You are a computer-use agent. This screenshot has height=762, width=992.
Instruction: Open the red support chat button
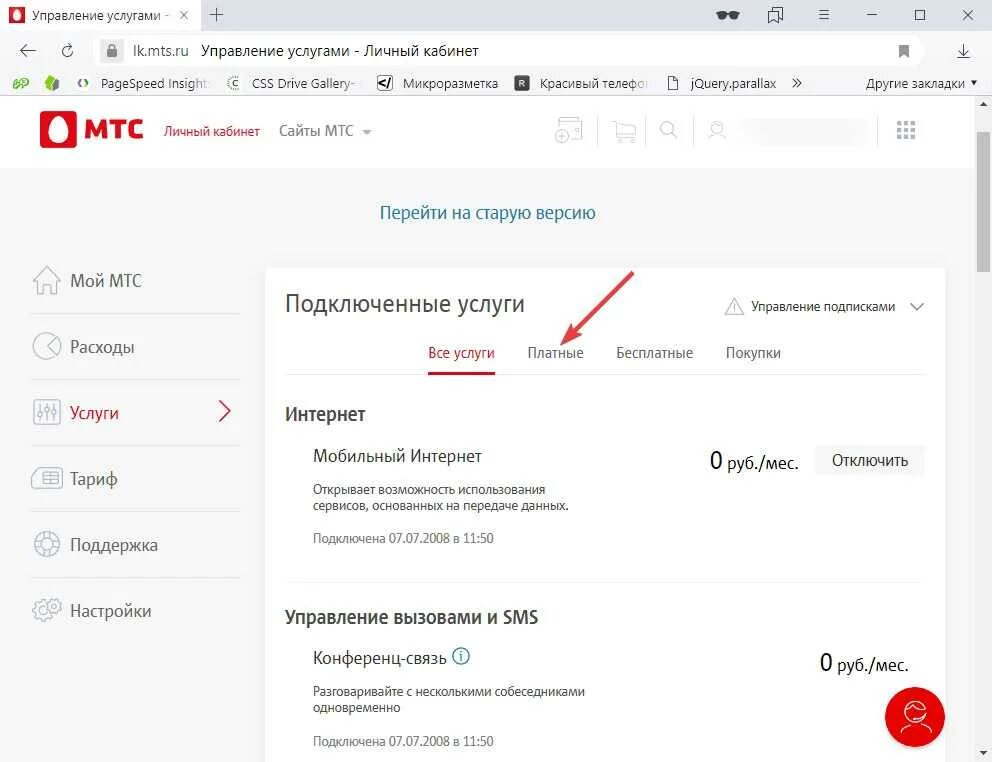pos(914,717)
